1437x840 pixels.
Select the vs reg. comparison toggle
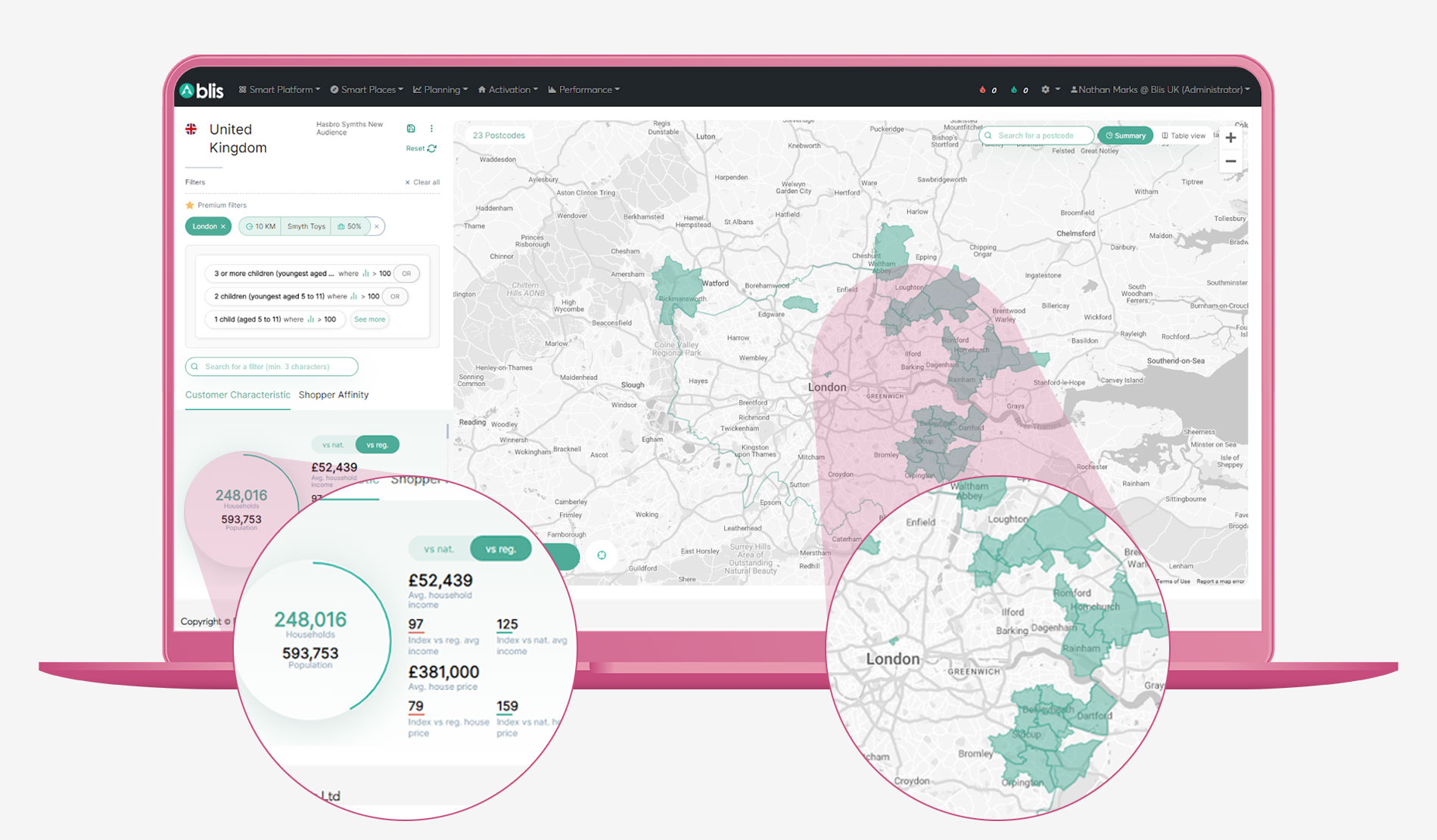tap(377, 445)
